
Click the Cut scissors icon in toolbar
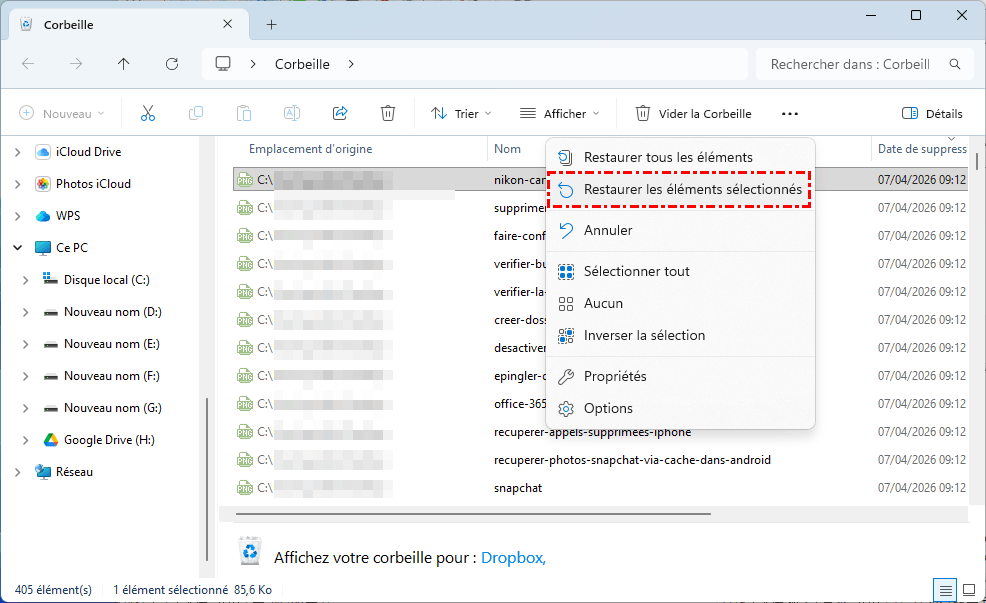[x=148, y=114]
